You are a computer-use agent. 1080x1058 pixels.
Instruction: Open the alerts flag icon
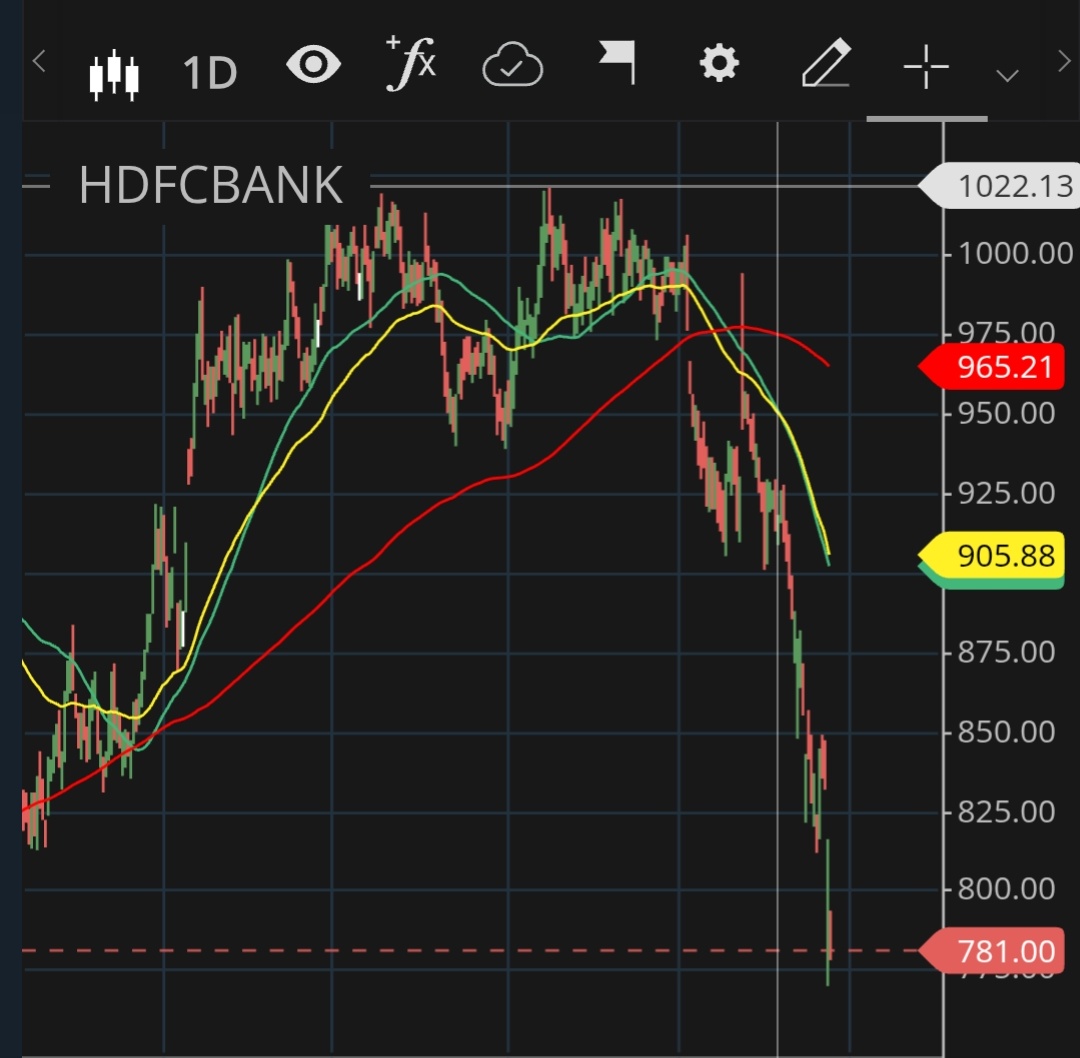(x=617, y=64)
